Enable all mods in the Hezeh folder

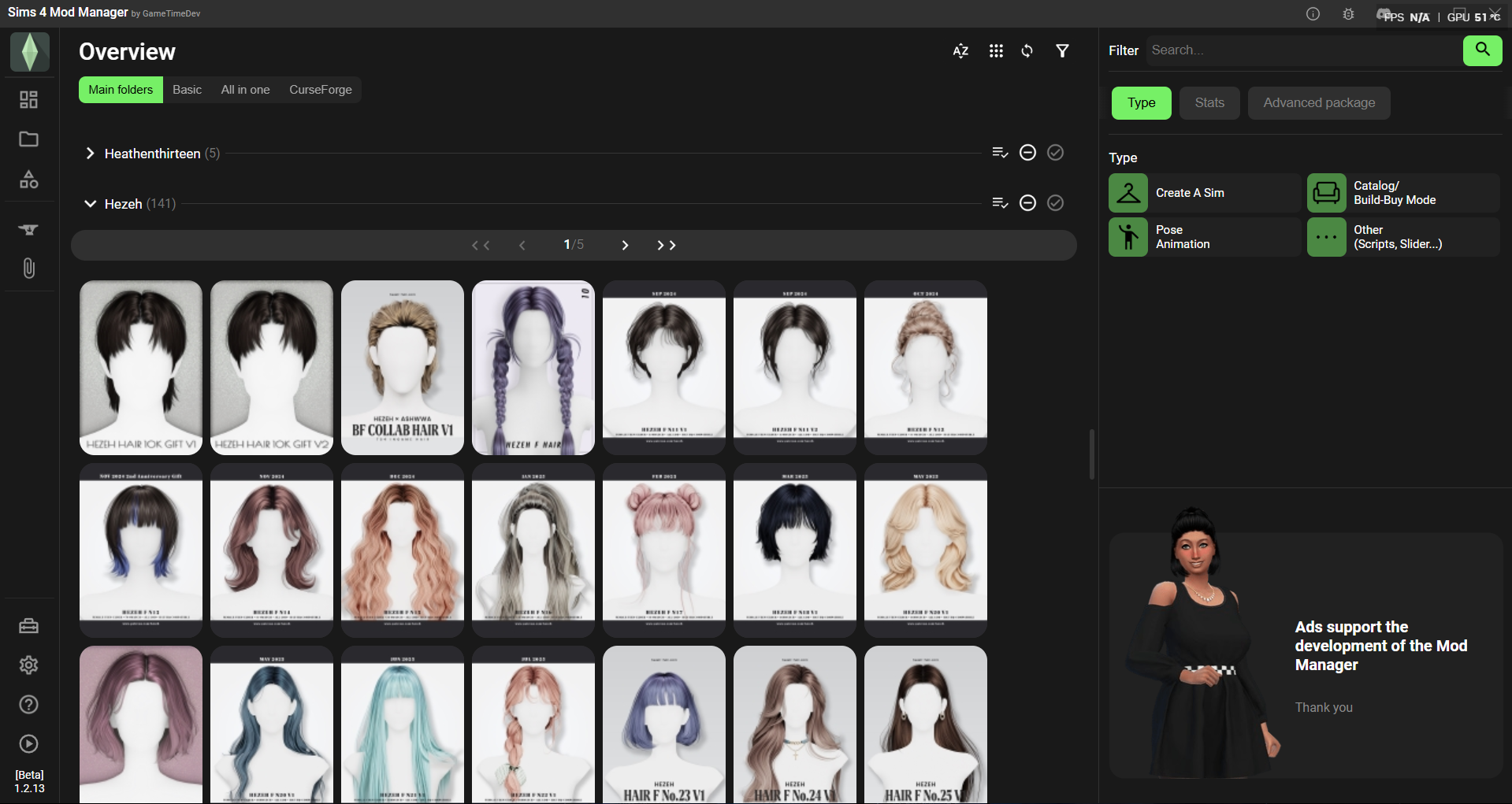pos(1056,203)
